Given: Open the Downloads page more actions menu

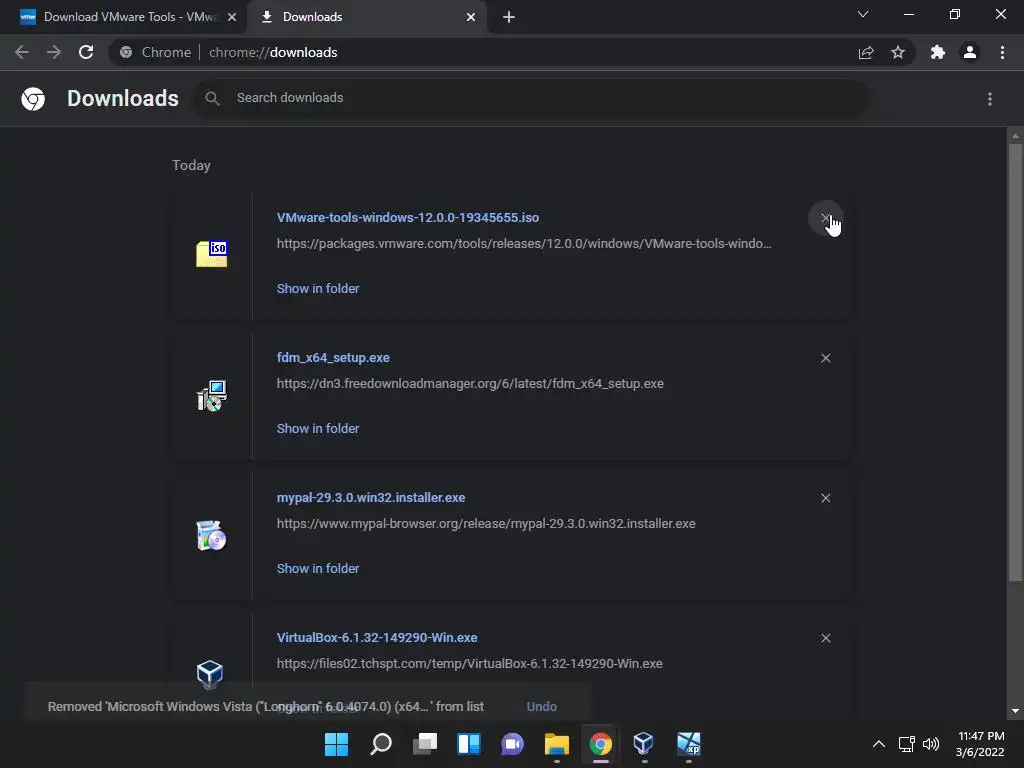Looking at the screenshot, I should coord(989,99).
